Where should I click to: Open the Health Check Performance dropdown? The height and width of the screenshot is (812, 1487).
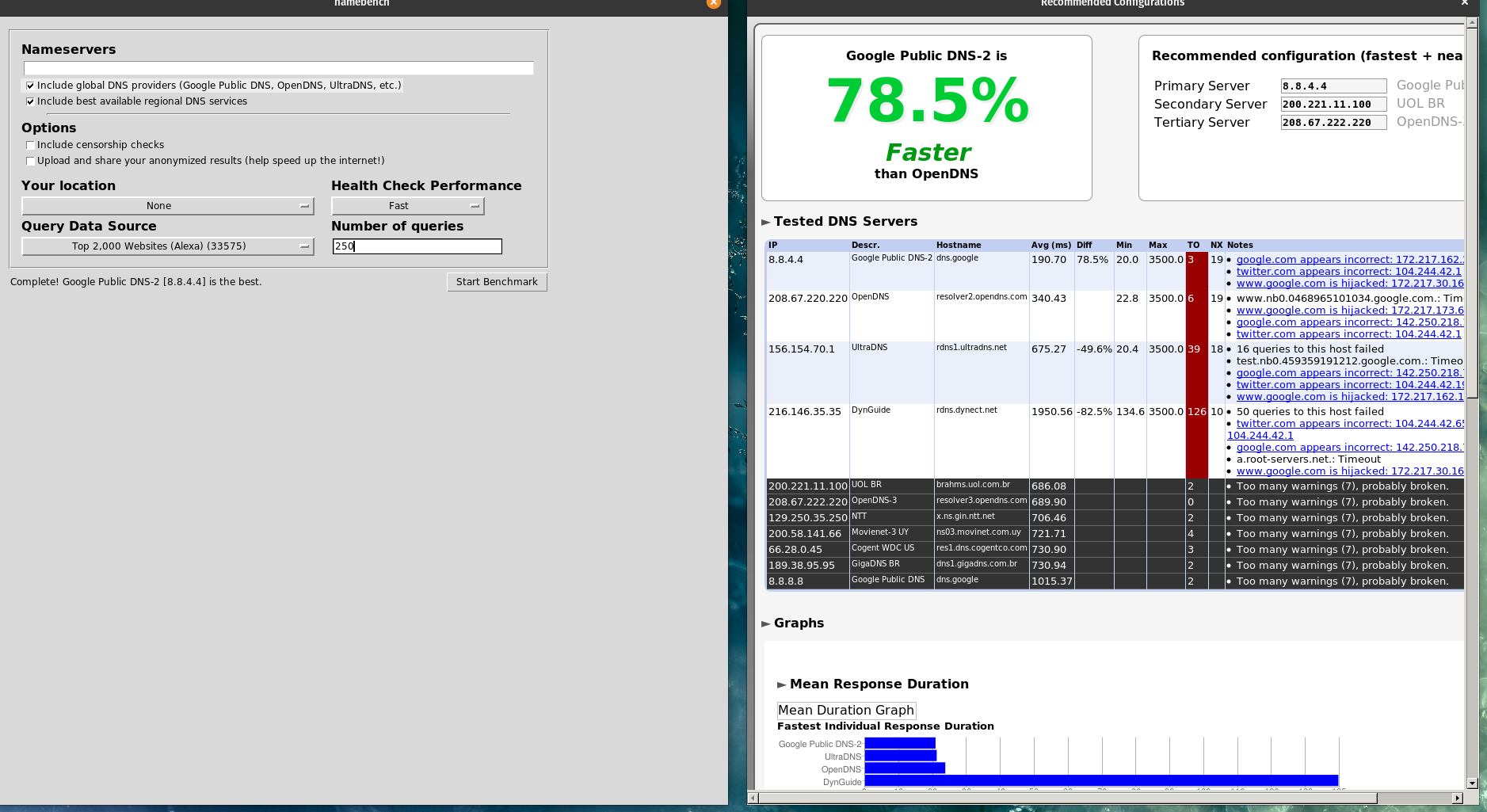pyautogui.click(x=407, y=206)
